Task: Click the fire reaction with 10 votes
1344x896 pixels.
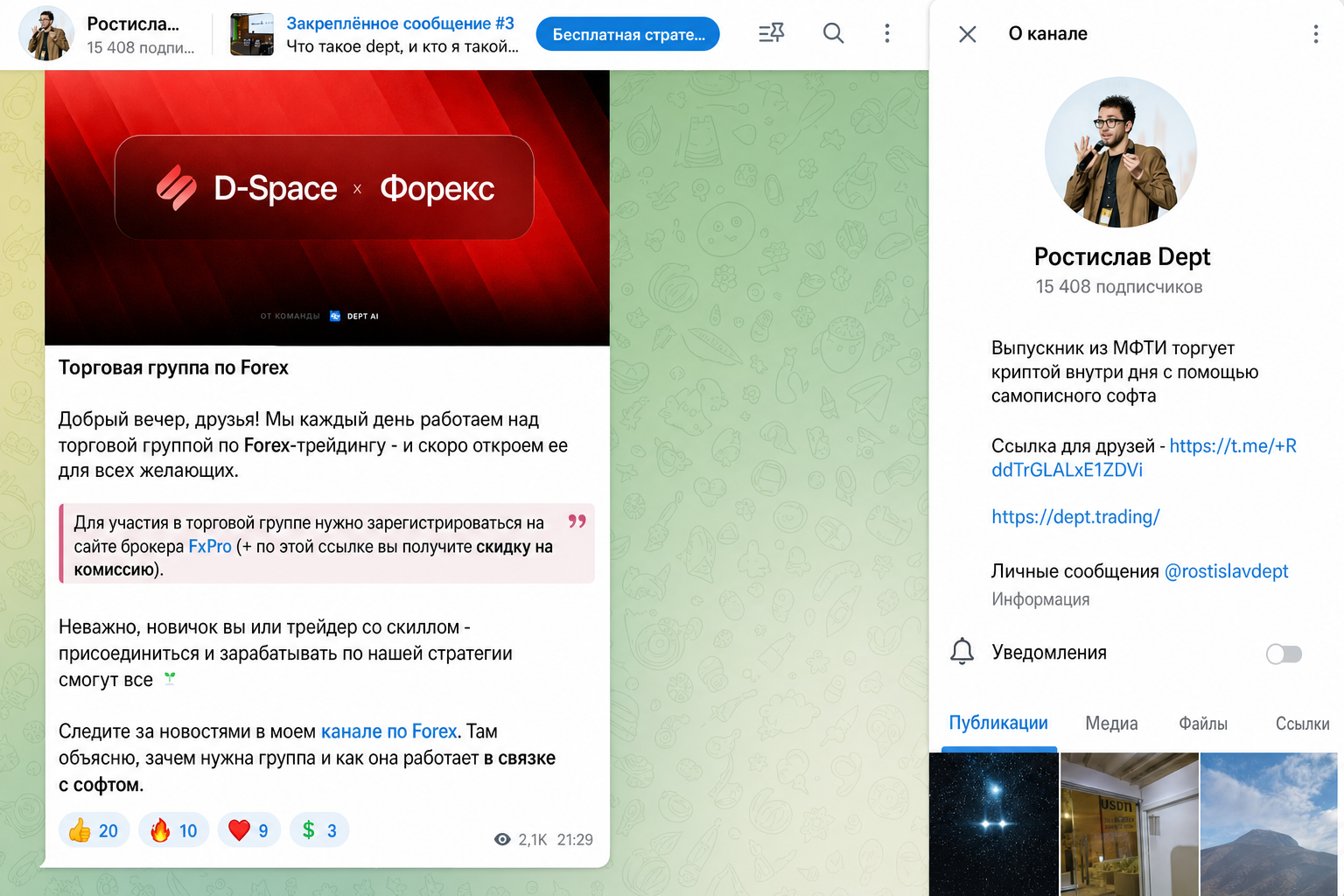Action: (x=174, y=830)
